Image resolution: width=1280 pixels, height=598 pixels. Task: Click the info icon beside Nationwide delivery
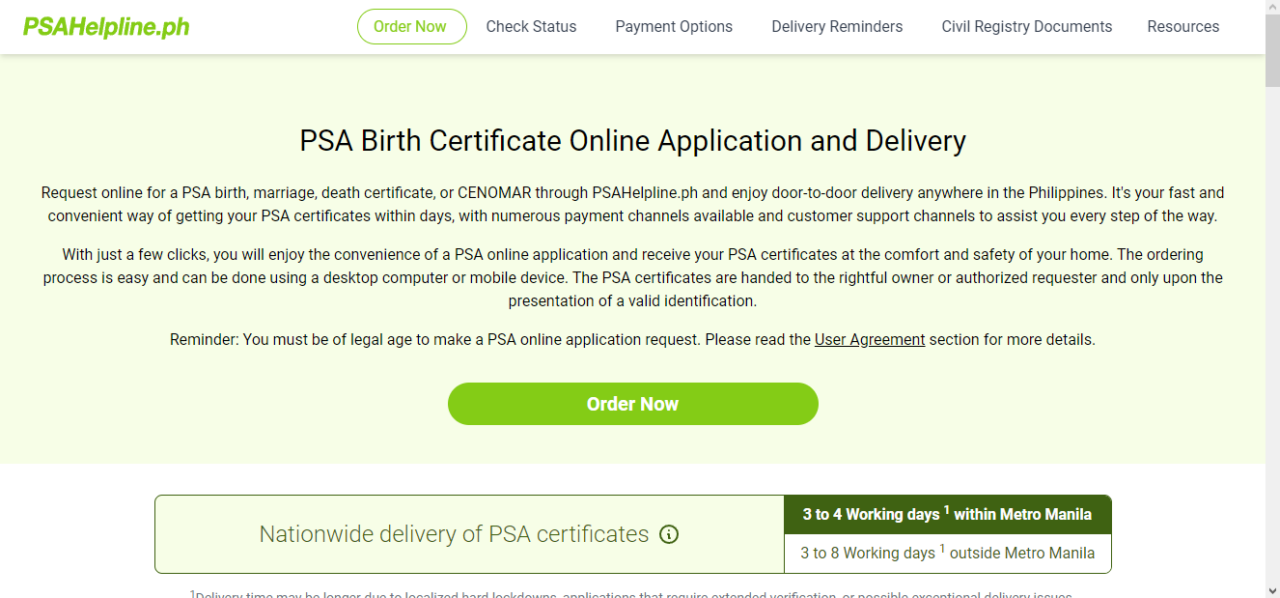(x=669, y=534)
